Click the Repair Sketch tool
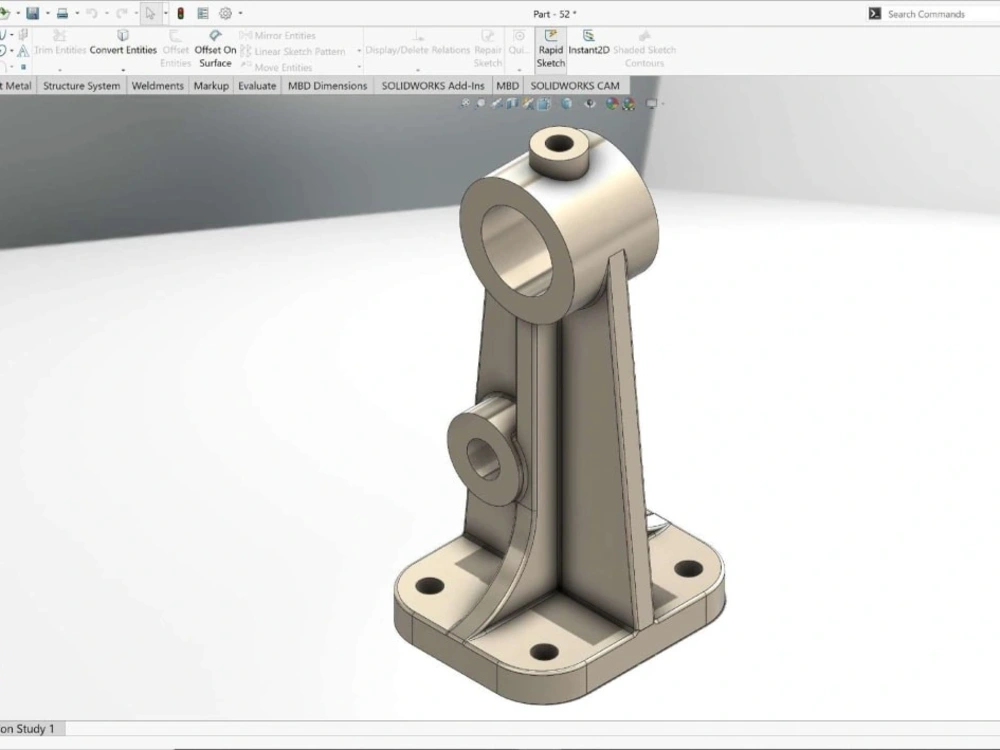Viewport: 1000px width, 750px height. [488, 49]
